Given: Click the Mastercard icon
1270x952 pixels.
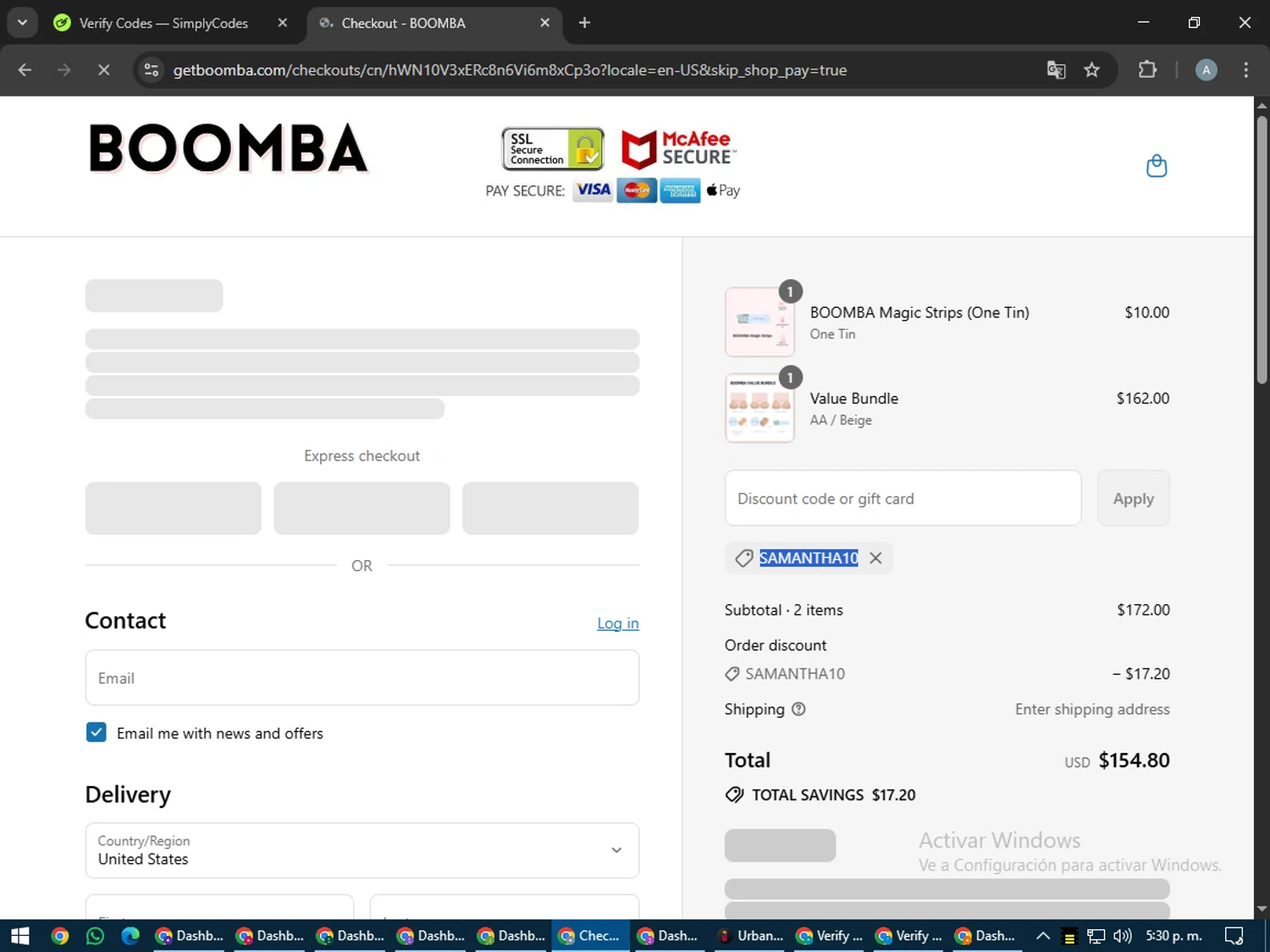Looking at the screenshot, I should pyautogui.click(x=637, y=190).
